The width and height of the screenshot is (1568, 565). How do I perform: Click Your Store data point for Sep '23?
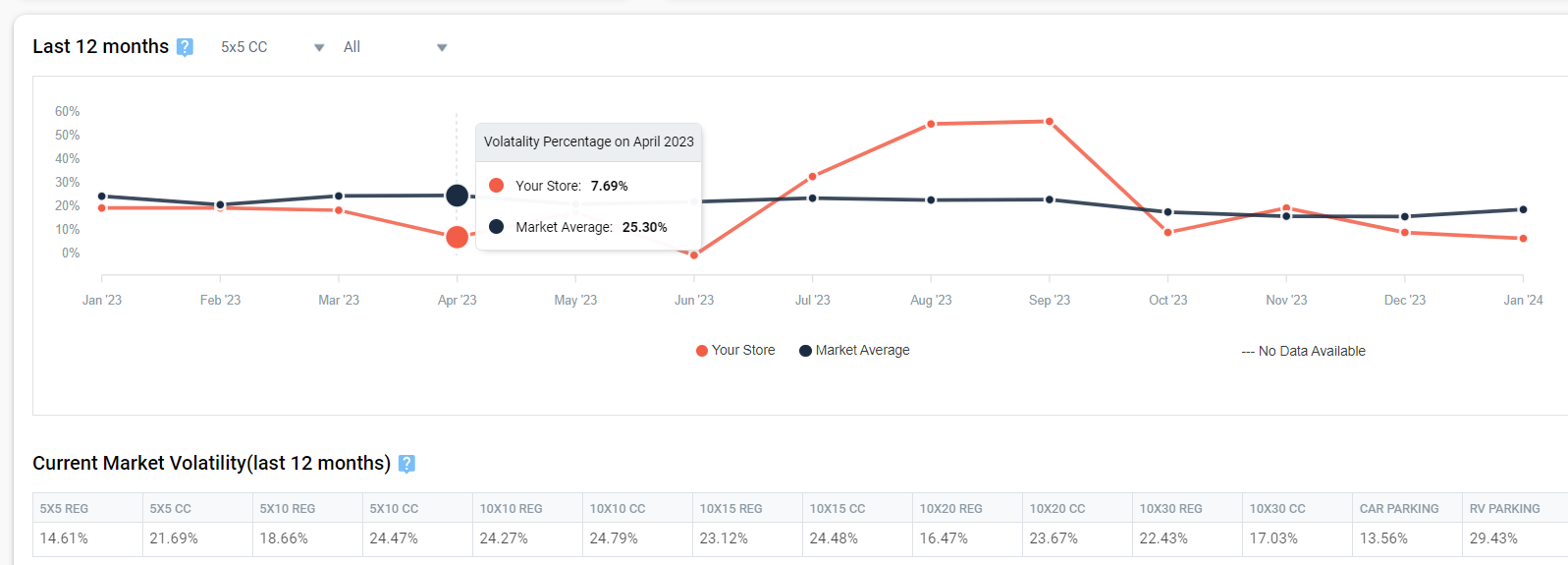[1050, 122]
